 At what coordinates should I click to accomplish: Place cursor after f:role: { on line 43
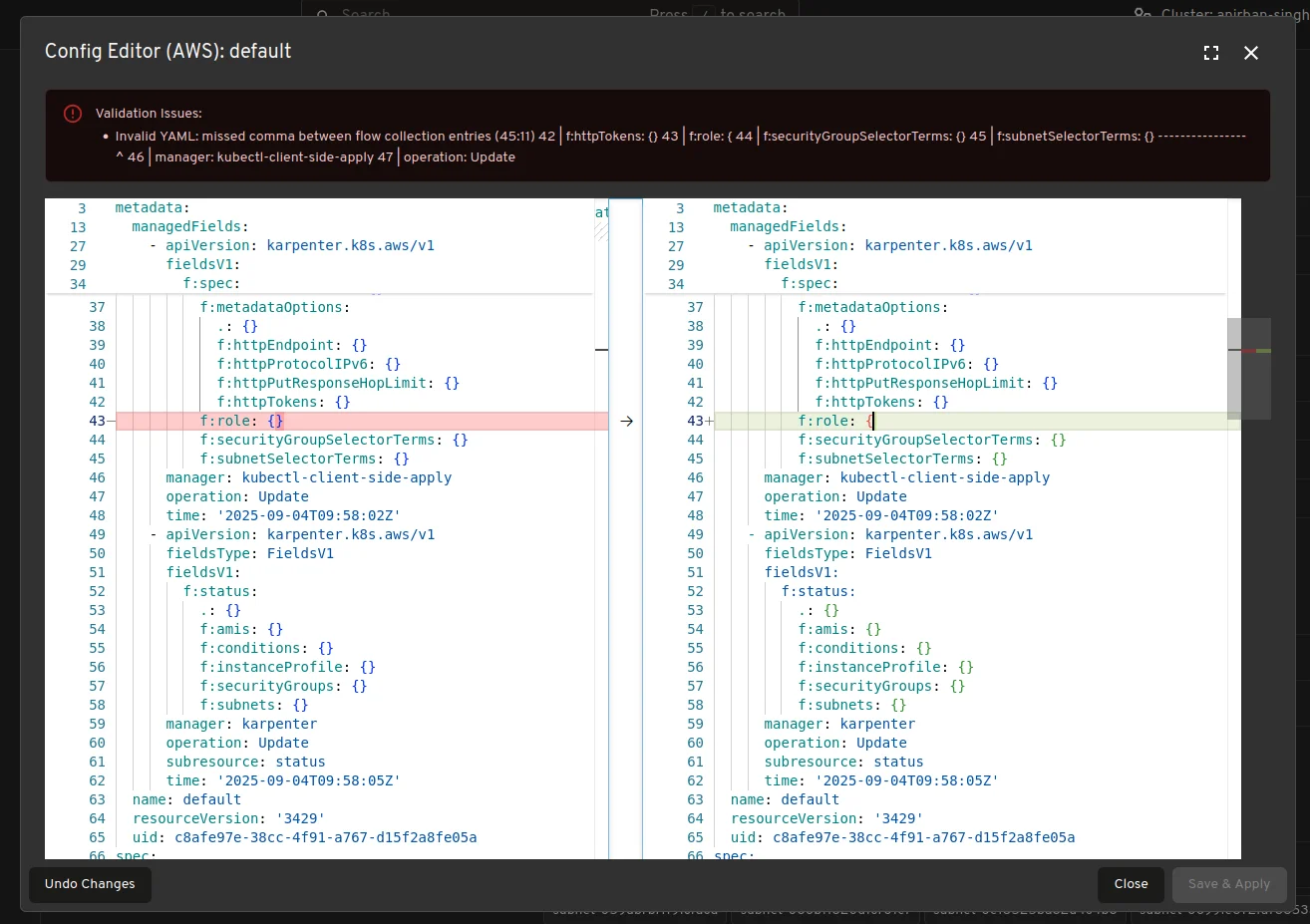[874, 421]
